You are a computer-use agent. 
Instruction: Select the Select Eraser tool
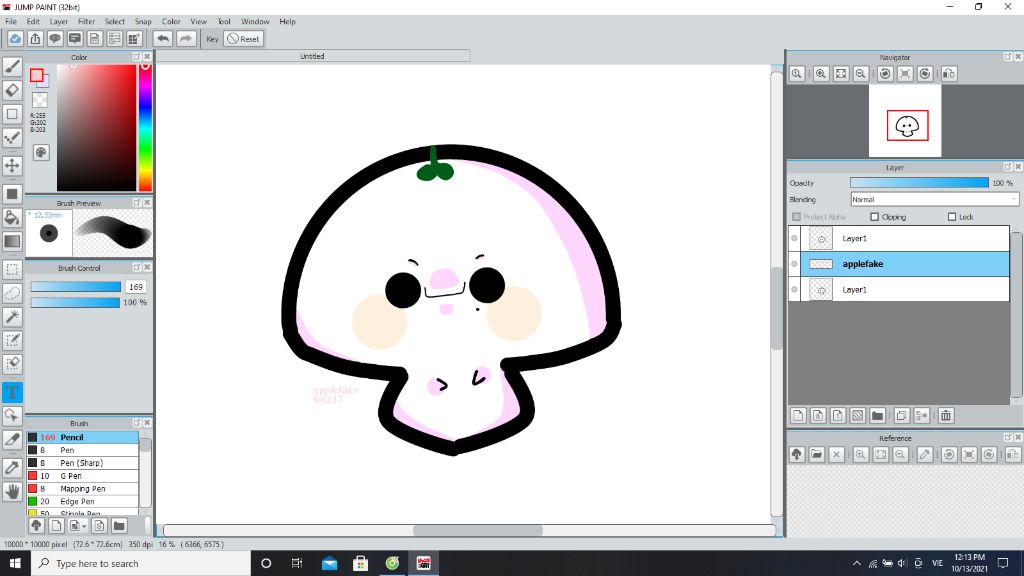tap(12, 364)
